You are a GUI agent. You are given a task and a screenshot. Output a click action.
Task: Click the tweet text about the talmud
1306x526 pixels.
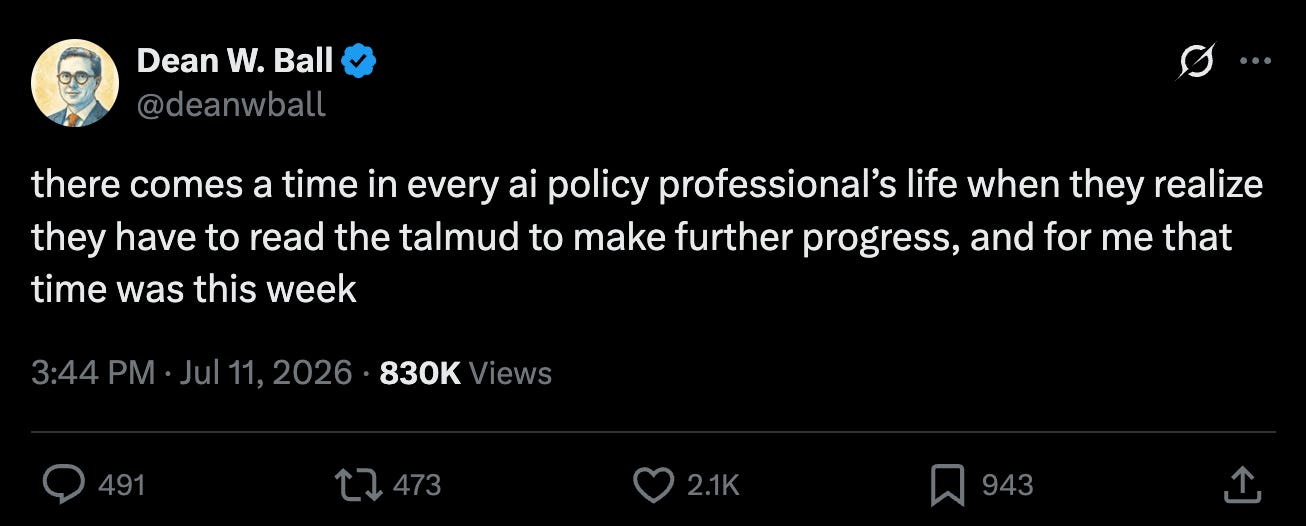point(647,237)
